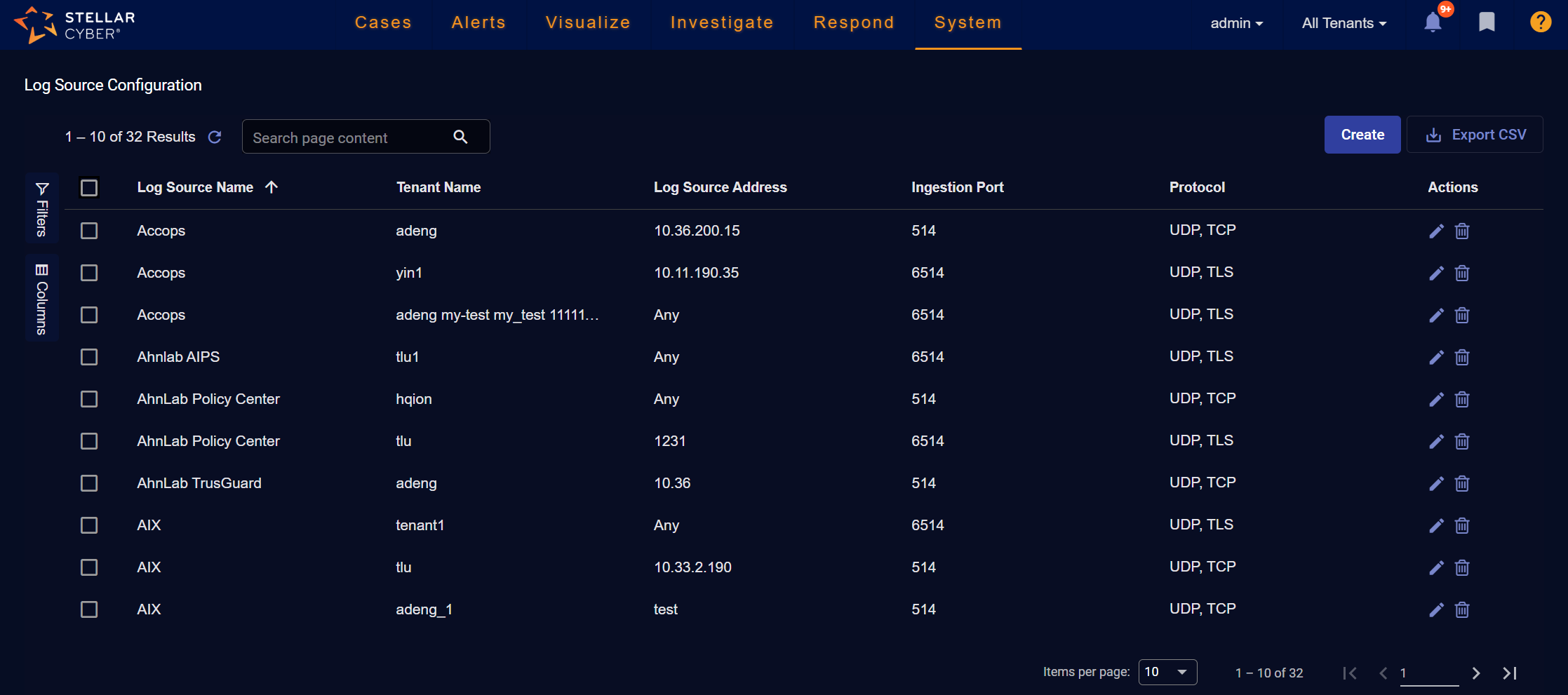Click the search magnifier icon

pyautogui.click(x=460, y=137)
